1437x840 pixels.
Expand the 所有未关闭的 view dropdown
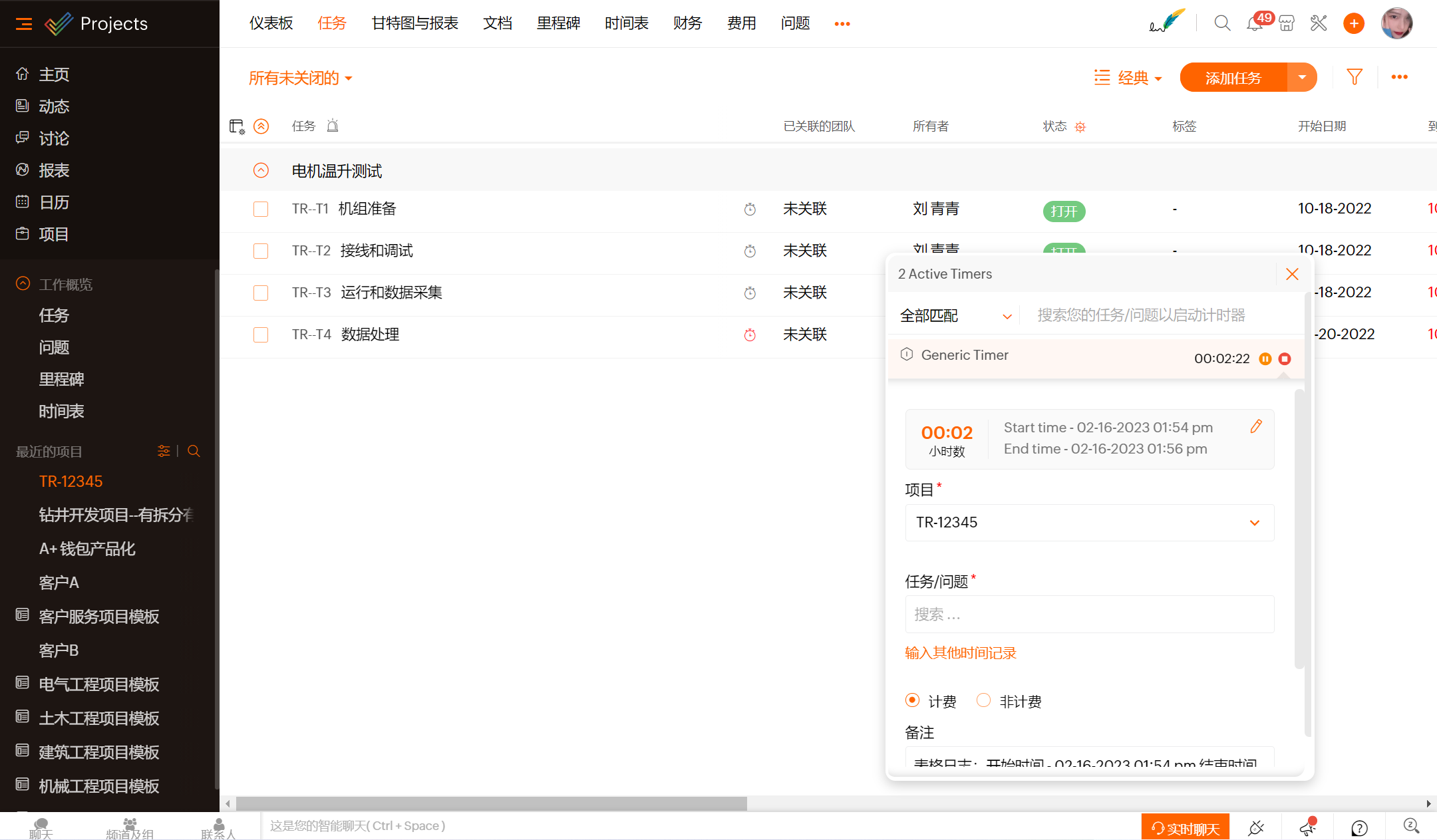tap(301, 78)
